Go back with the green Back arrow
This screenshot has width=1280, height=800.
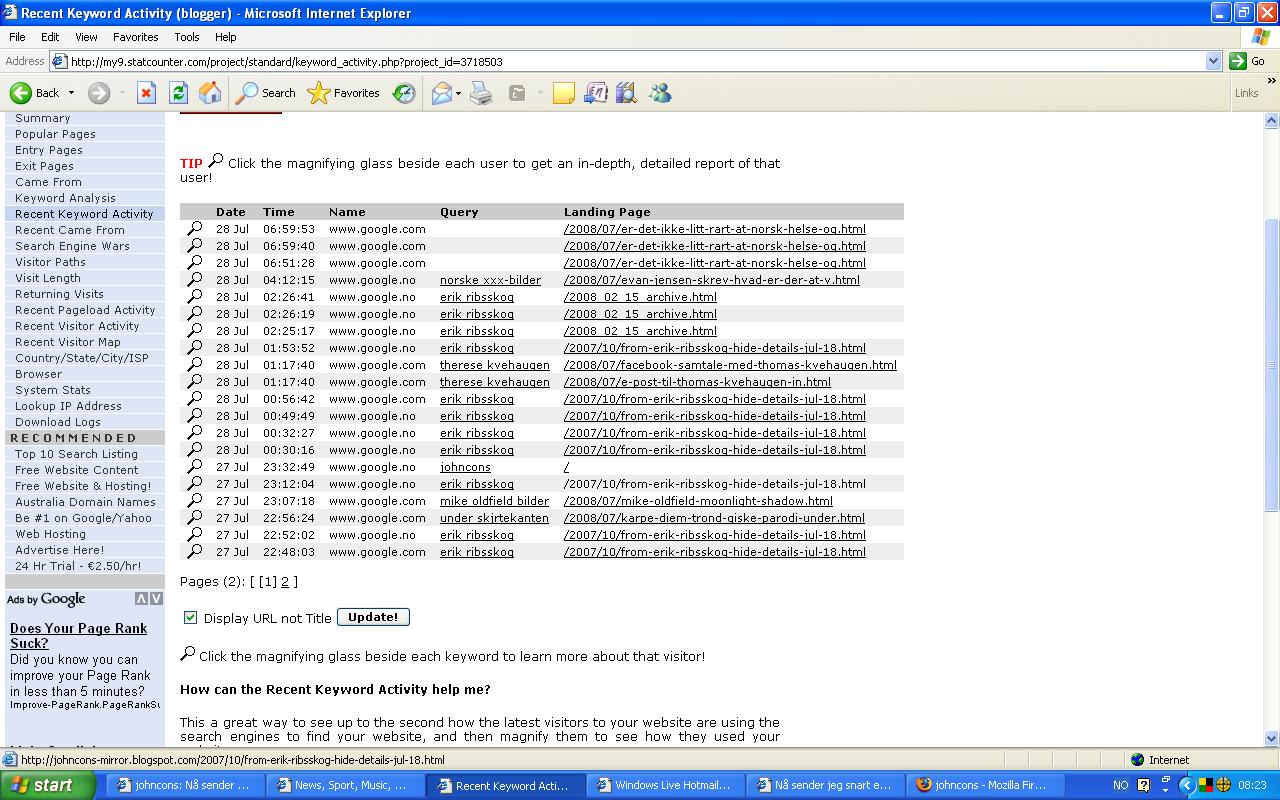coord(35,93)
